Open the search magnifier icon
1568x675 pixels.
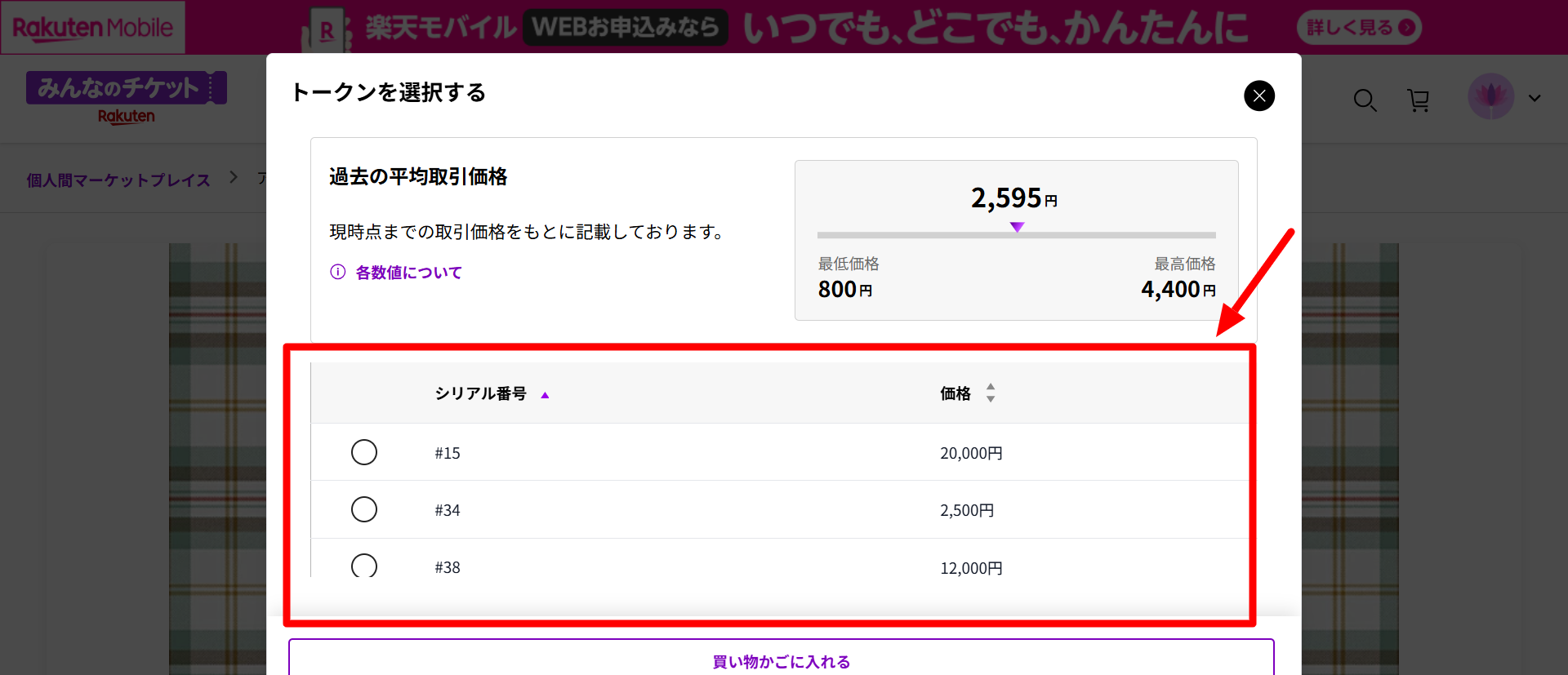pos(1365,100)
